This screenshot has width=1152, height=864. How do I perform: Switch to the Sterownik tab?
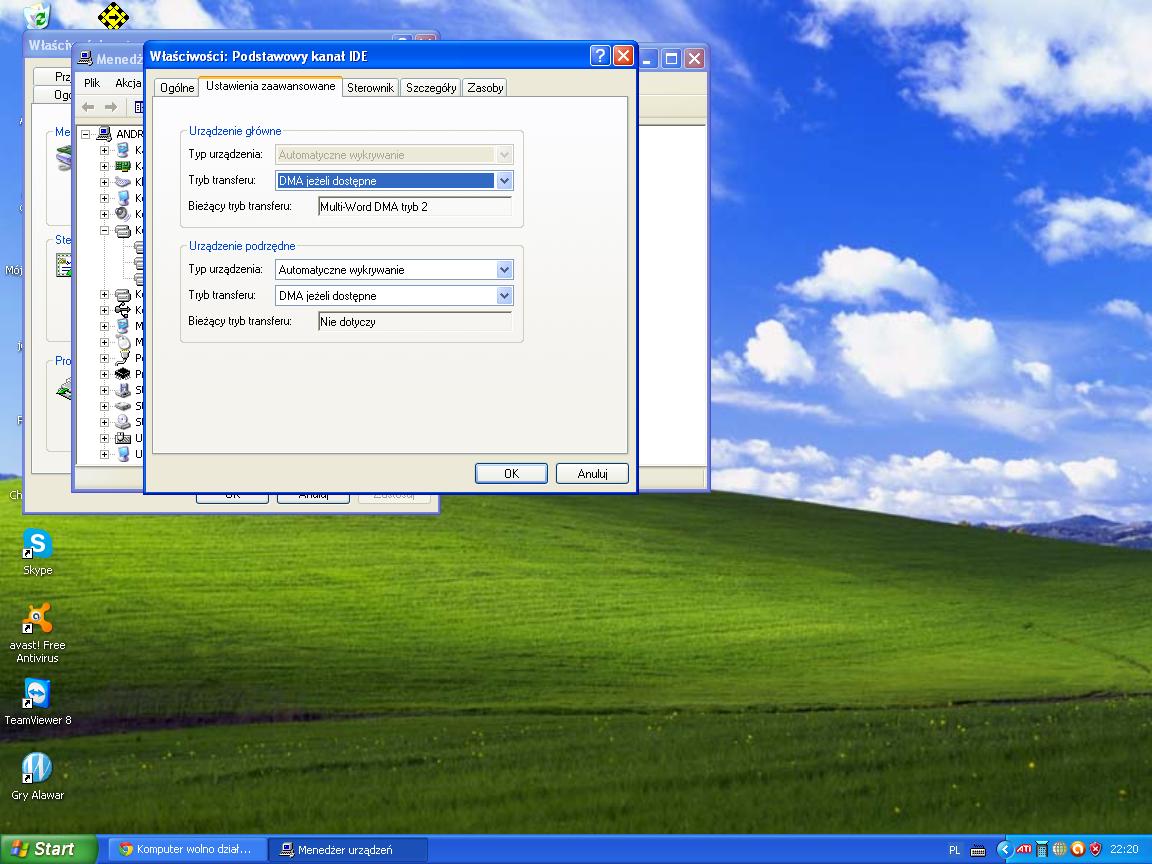coord(370,87)
